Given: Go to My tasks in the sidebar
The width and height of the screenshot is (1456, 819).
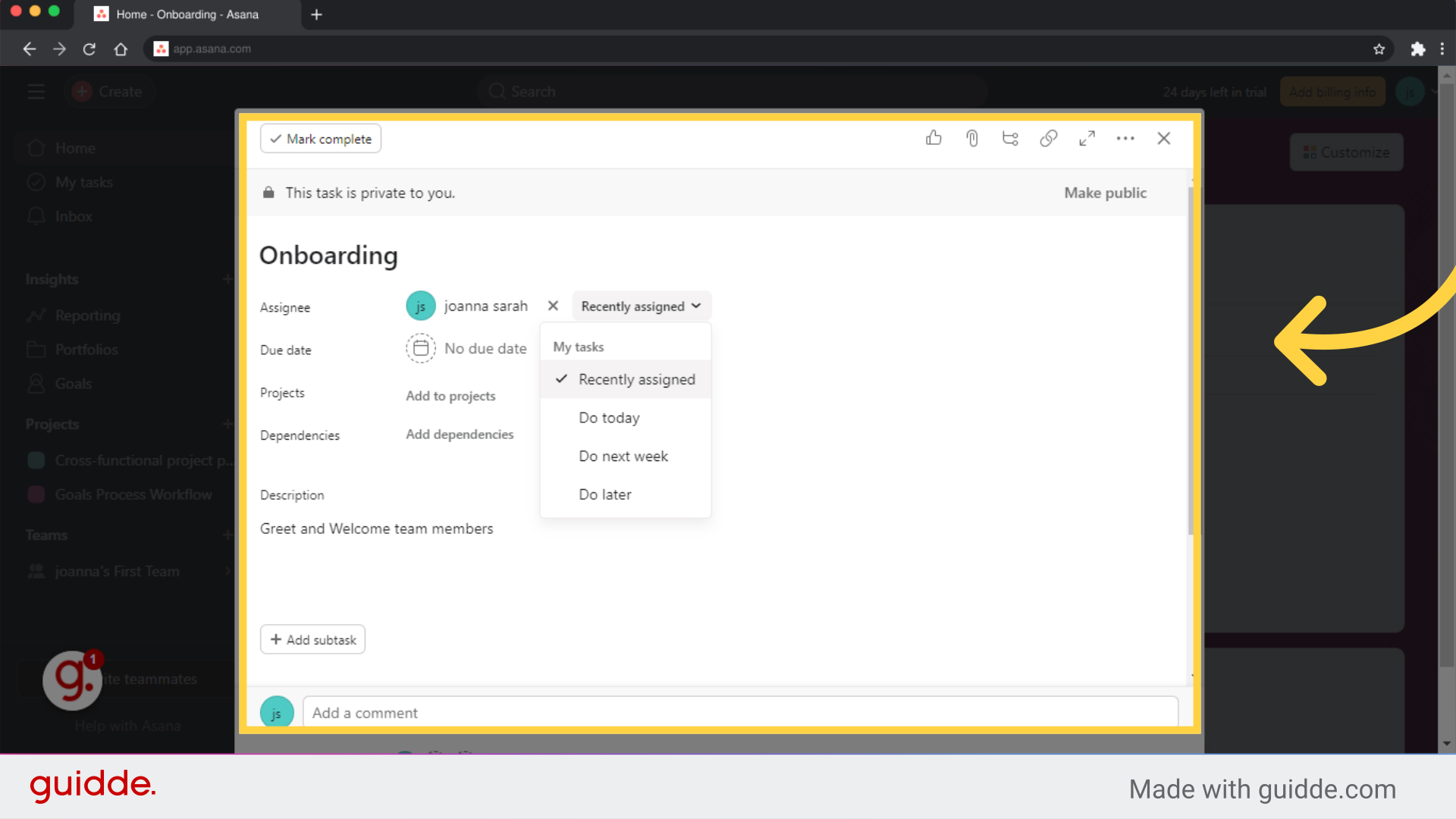Looking at the screenshot, I should (83, 182).
